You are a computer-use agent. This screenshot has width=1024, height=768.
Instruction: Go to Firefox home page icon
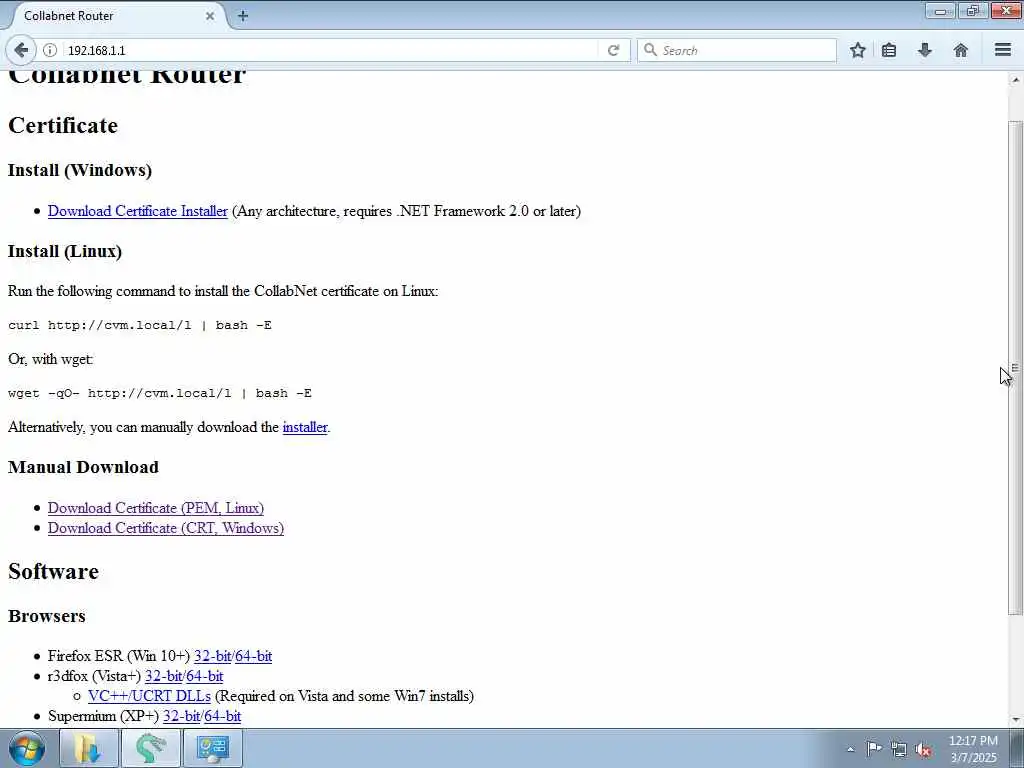[x=961, y=50]
